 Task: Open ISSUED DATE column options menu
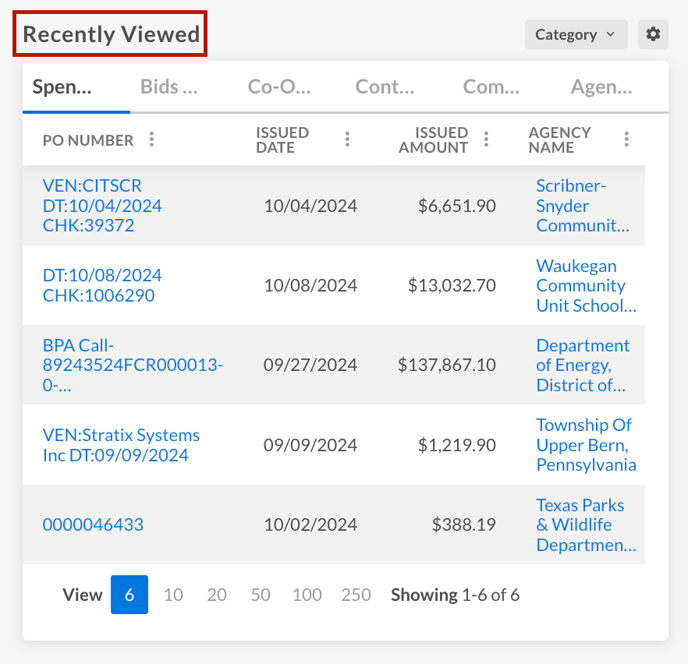[x=347, y=140]
